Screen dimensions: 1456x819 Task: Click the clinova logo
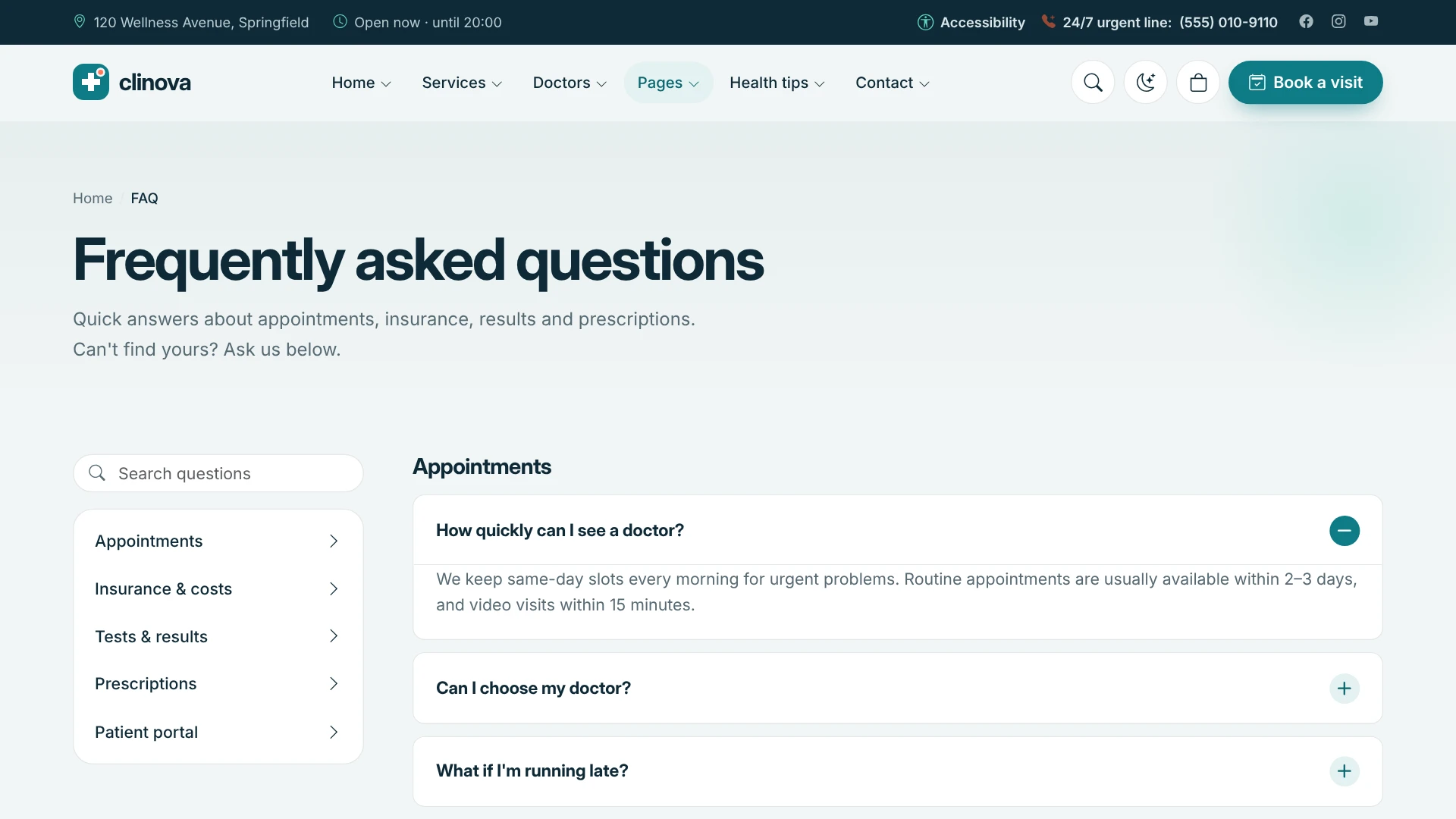(x=132, y=82)
